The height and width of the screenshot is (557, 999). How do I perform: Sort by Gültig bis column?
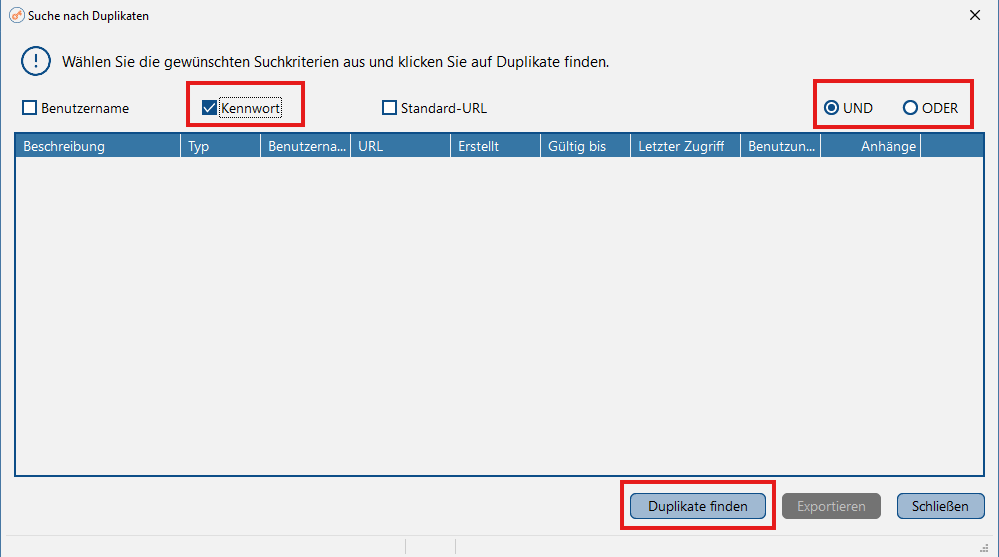coord(585,146)
